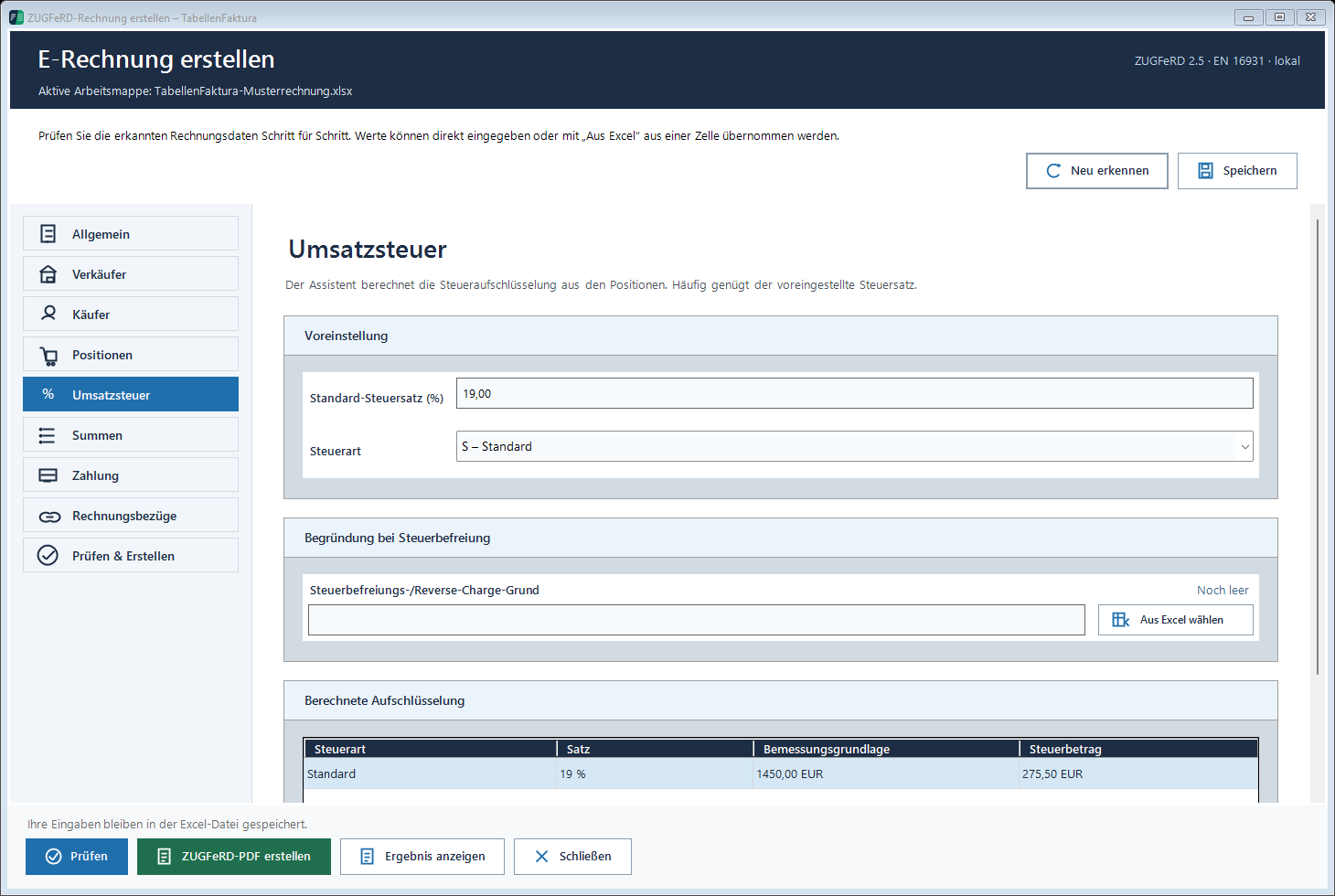The image size is (1335, 896).
Task: Click the Umsatzsteuer percent icon
Action: coord(48,394)
